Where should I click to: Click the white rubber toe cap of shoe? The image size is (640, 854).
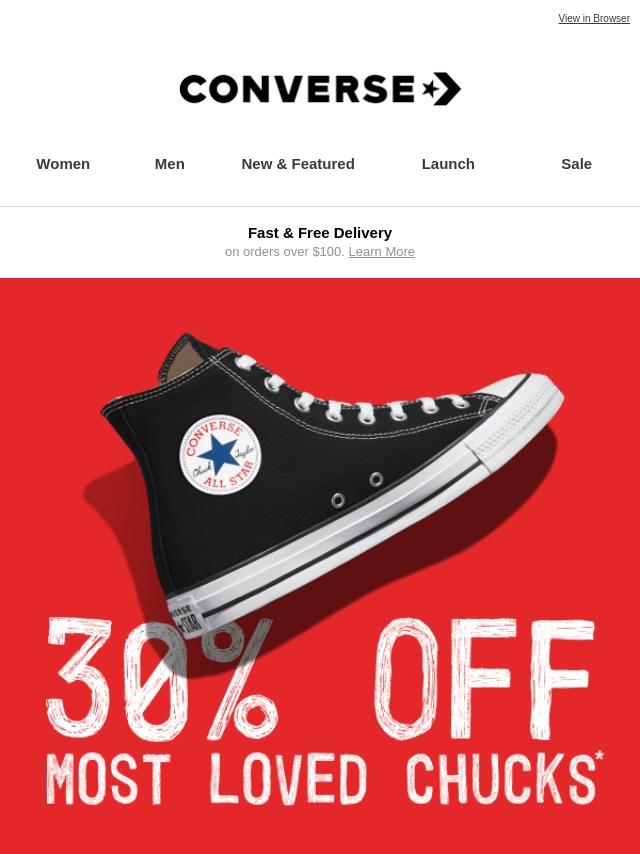coord(515,419)
